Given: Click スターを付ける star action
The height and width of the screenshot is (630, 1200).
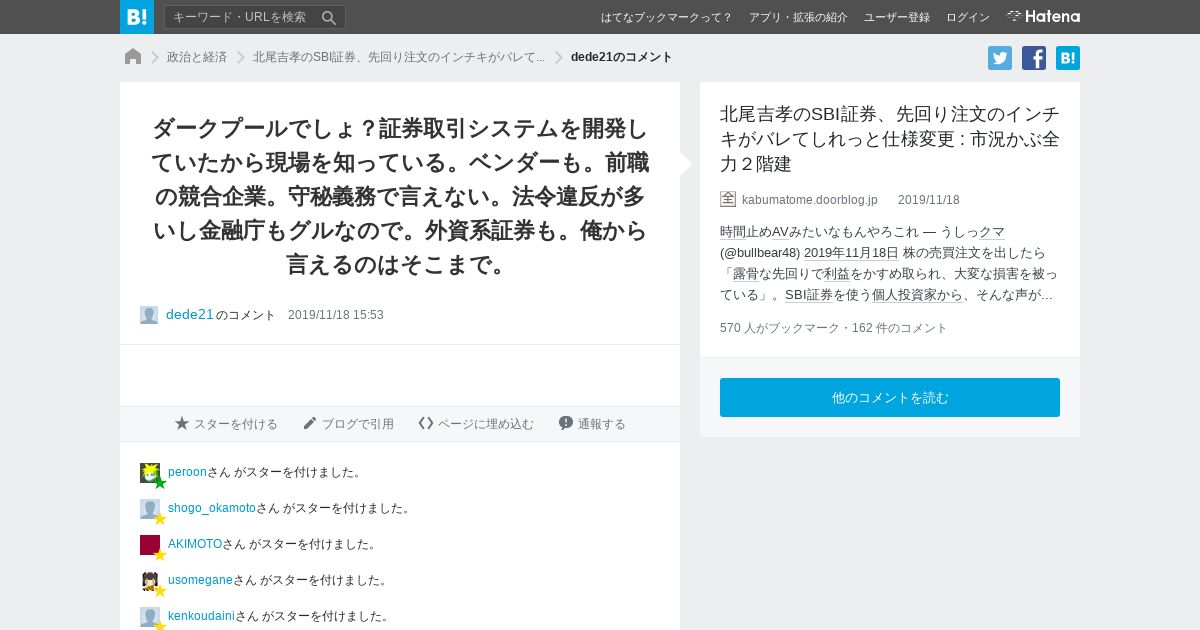Looking at the screenshot, I should (x=226, y=424).
